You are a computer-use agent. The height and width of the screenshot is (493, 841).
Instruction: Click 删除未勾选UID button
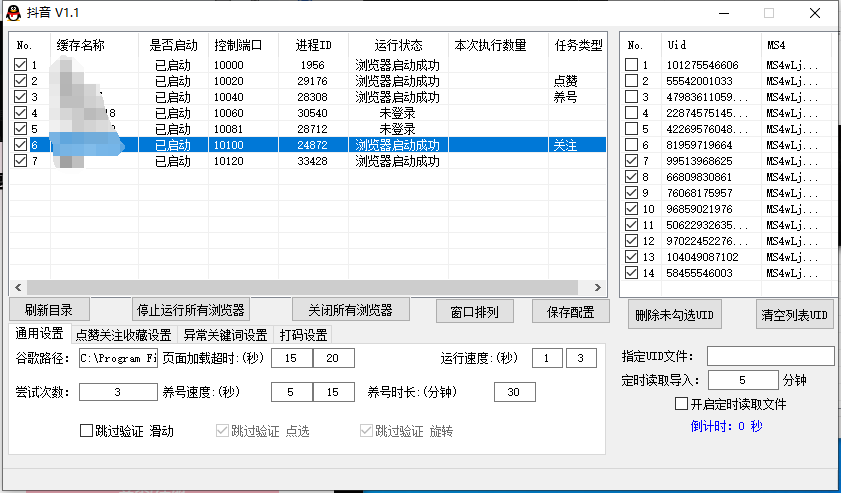click(x=674, y=315)
